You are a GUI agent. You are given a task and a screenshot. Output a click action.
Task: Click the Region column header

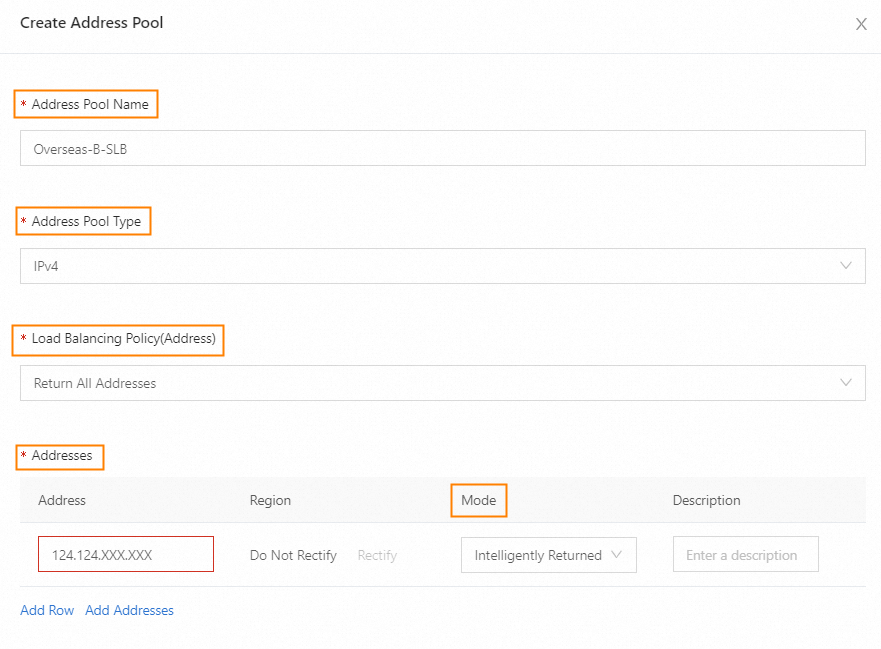(270, 500)
